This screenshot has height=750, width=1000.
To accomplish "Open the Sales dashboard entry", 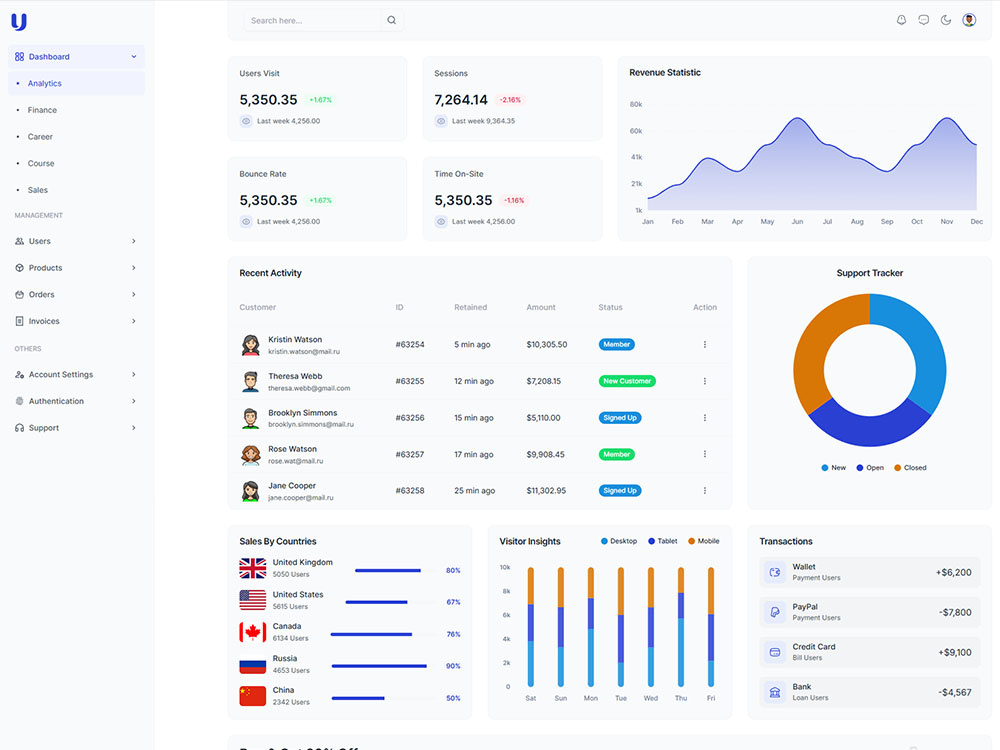I will point(37,189).
